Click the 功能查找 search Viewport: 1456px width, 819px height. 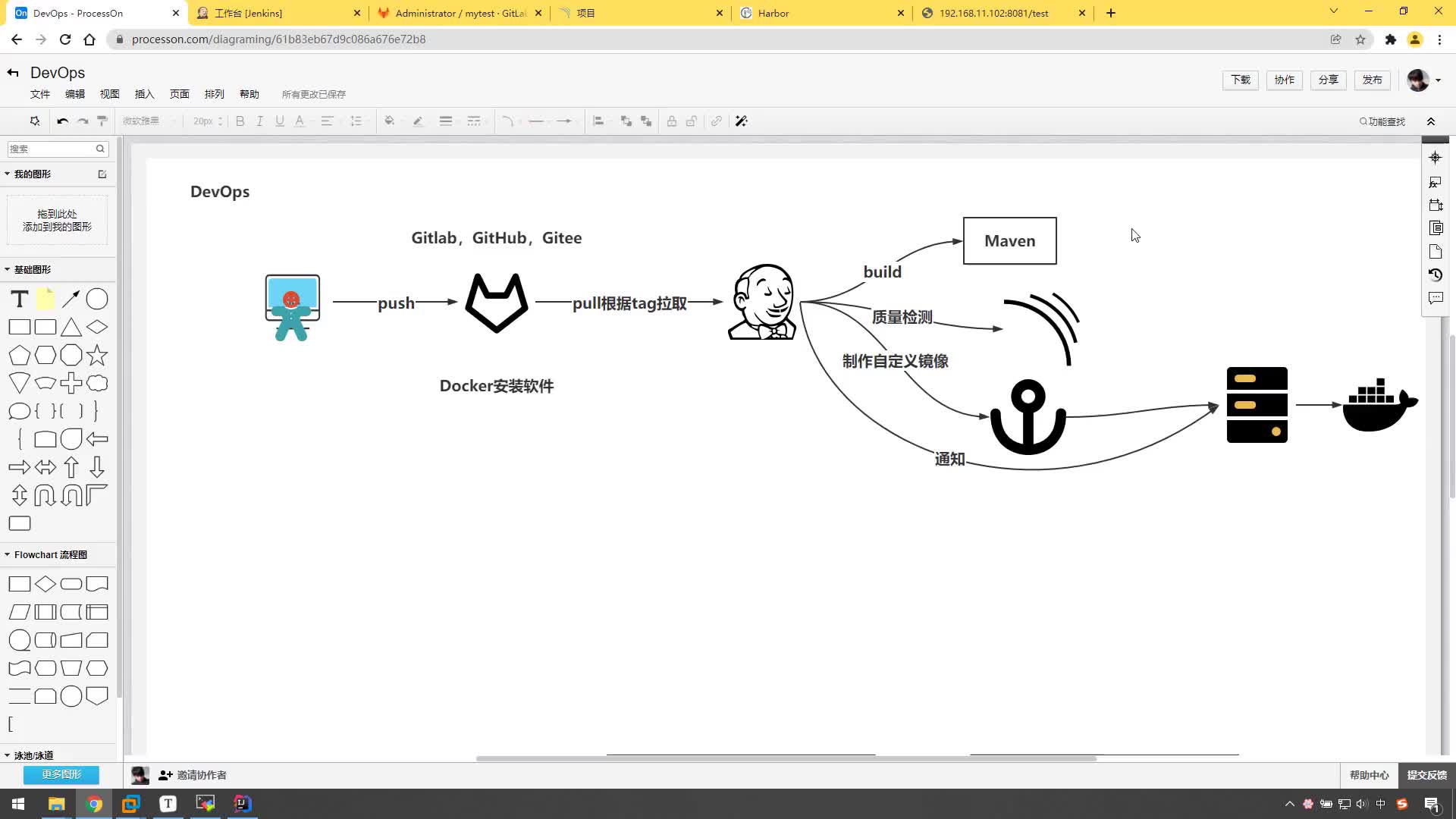click(x=1382, y=121)
